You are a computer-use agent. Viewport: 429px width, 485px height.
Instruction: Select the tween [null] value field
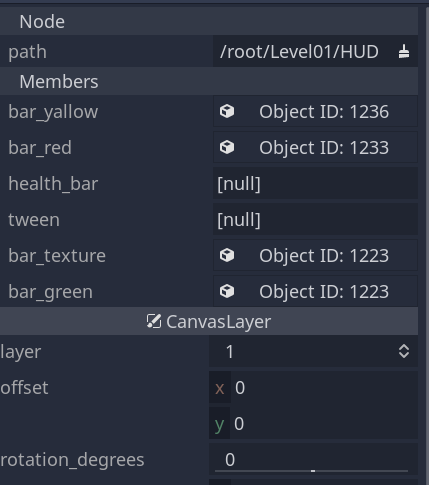[x=315, y=219]
